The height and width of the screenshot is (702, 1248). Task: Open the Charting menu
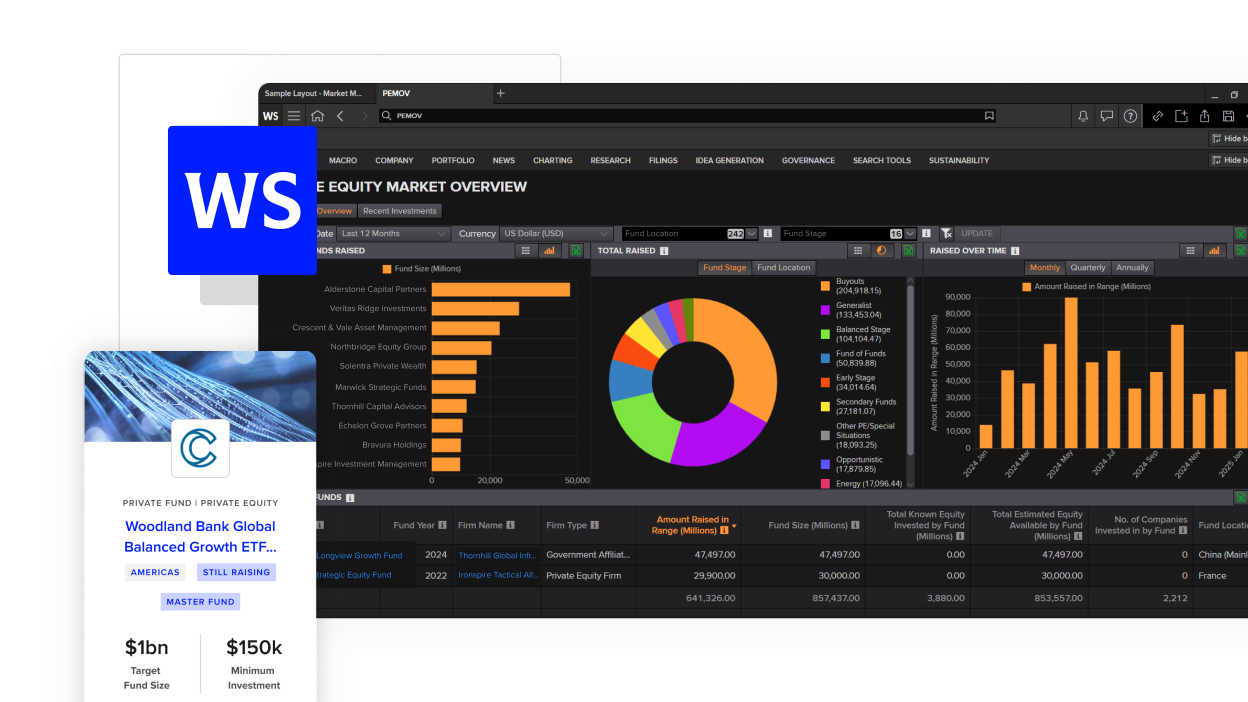[552, 160]
